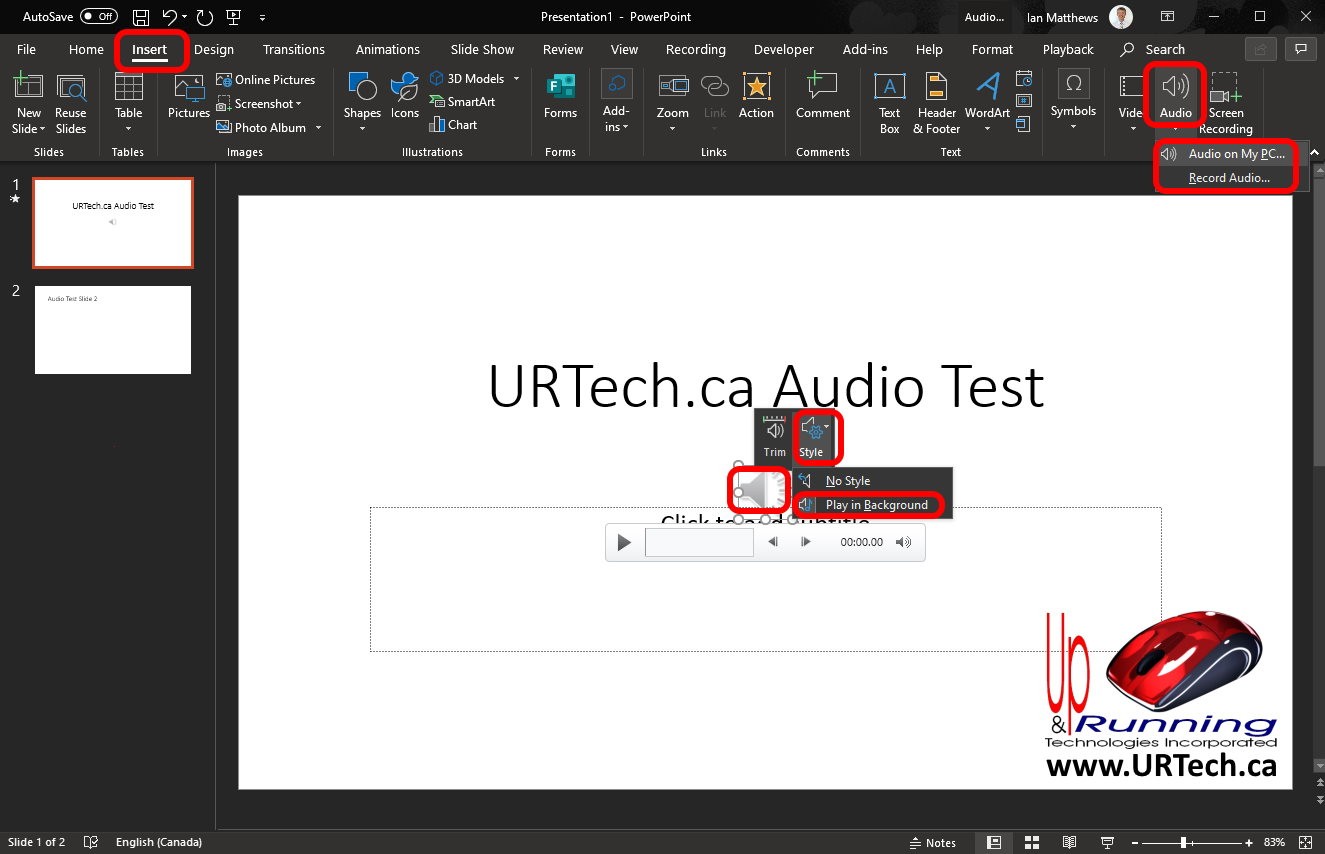
Task: Open the Photo Album dropdown arrow
Action: [318, 128]
